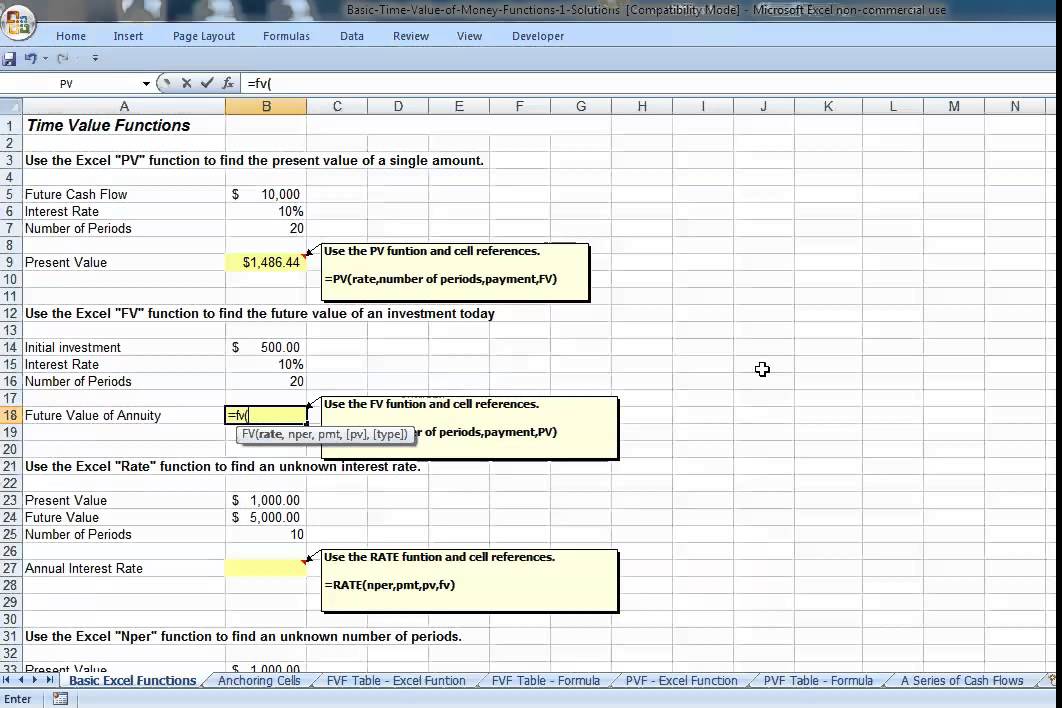Cancel the formula entry with X
1062x708 pixels.
pos(186,83)
